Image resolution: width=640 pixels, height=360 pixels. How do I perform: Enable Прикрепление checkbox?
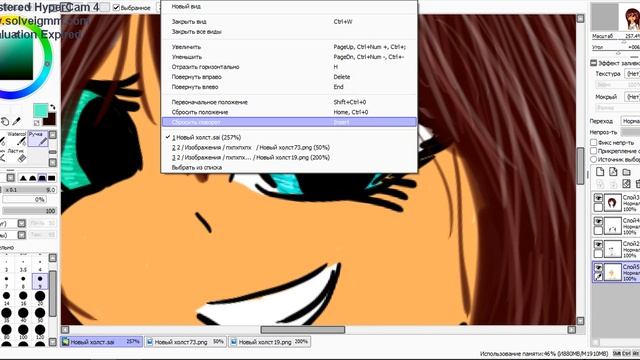tap(593, 151)
